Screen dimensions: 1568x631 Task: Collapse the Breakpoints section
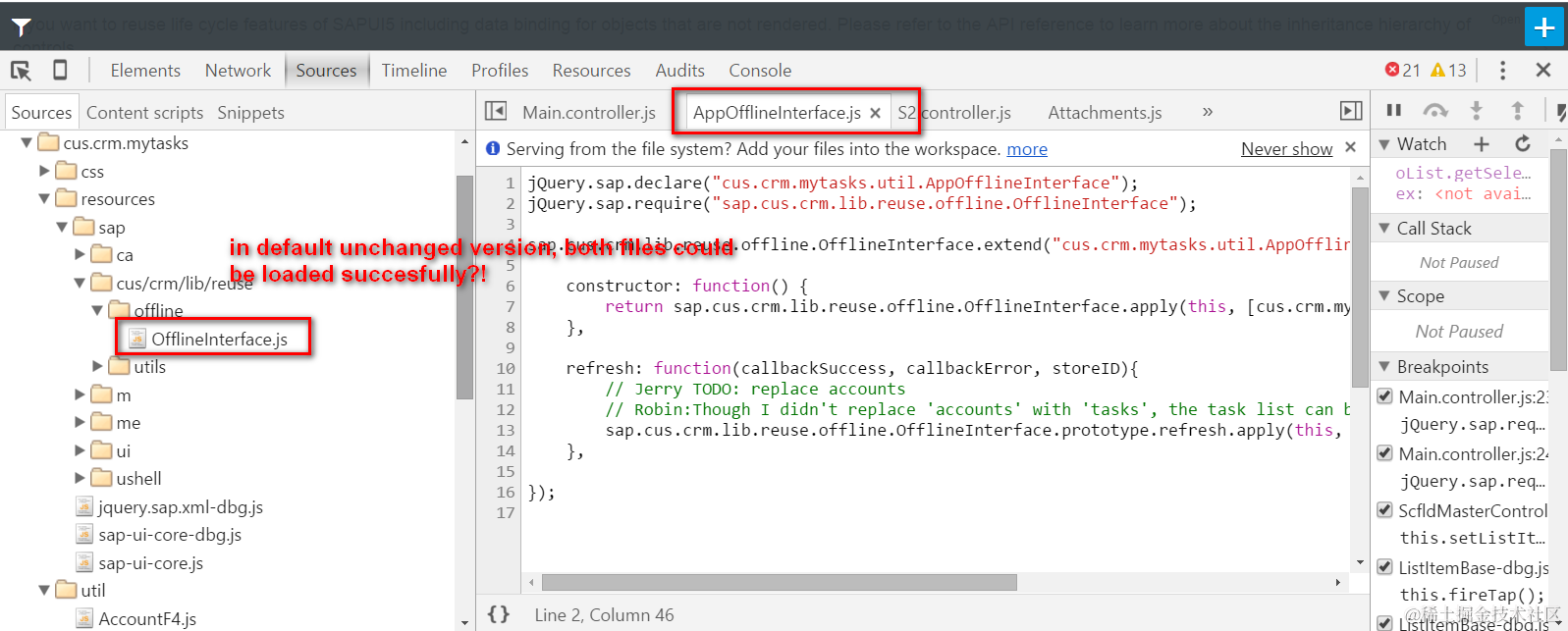coord(1384,367)
